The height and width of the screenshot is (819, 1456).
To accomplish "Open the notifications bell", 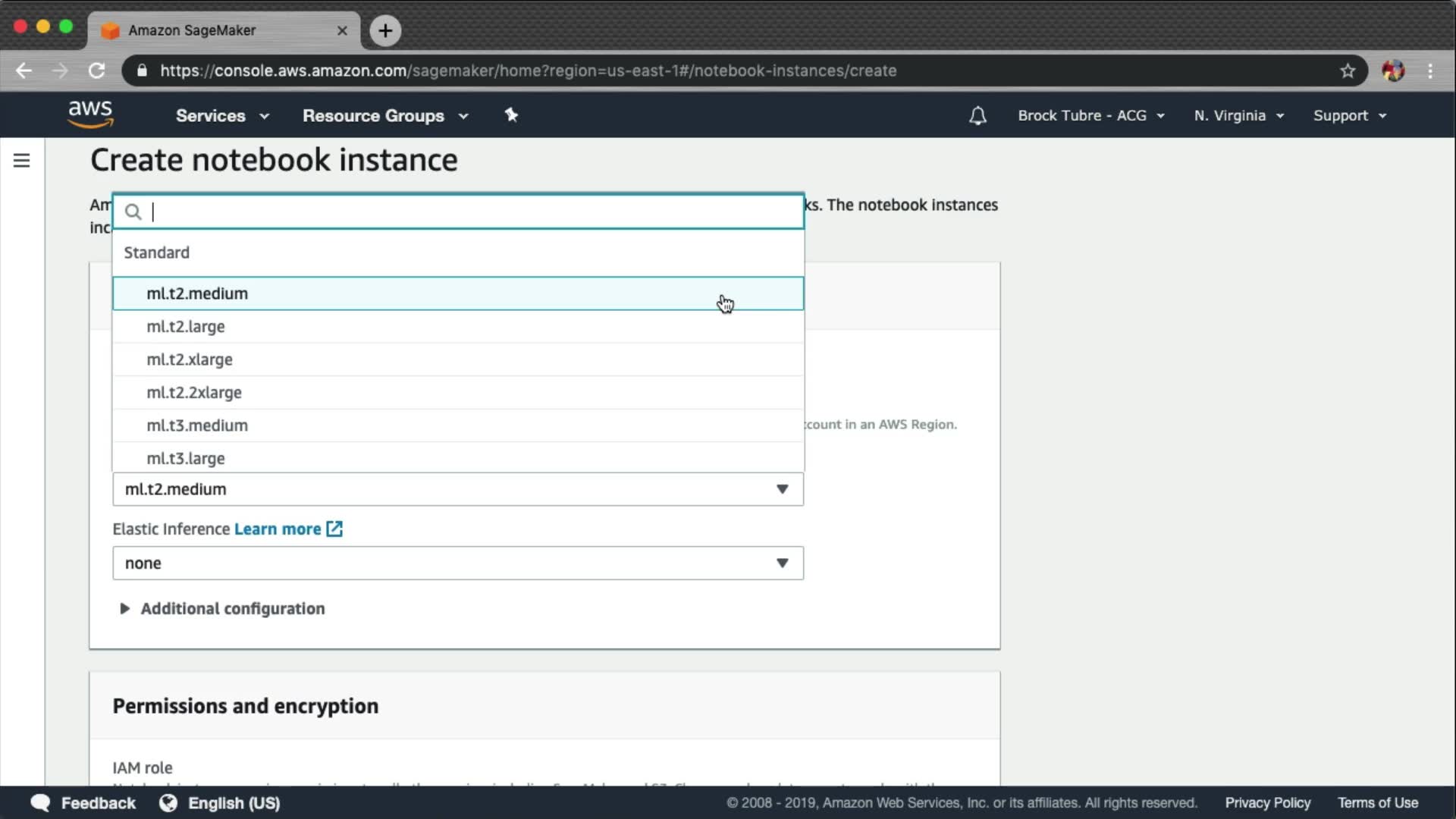I will coord(977,116).
